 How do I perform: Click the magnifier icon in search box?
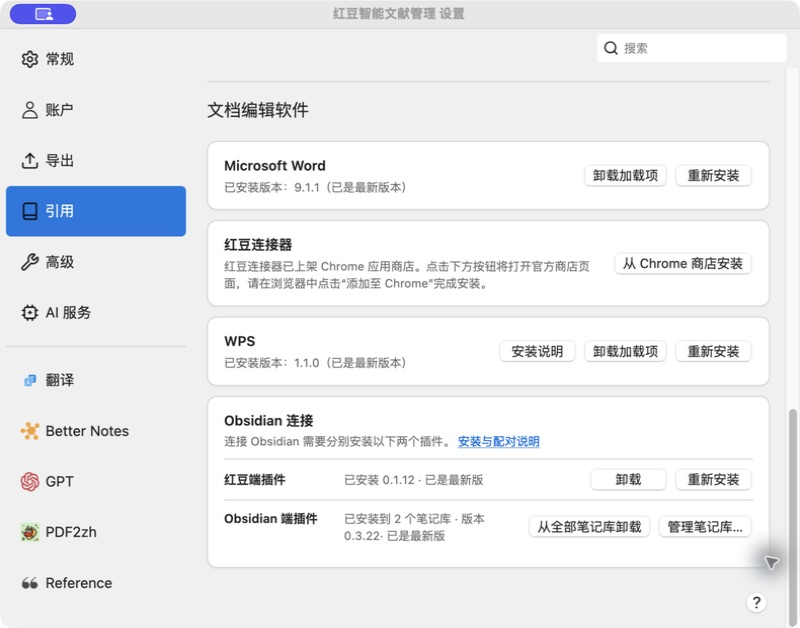tap(611, 48)
